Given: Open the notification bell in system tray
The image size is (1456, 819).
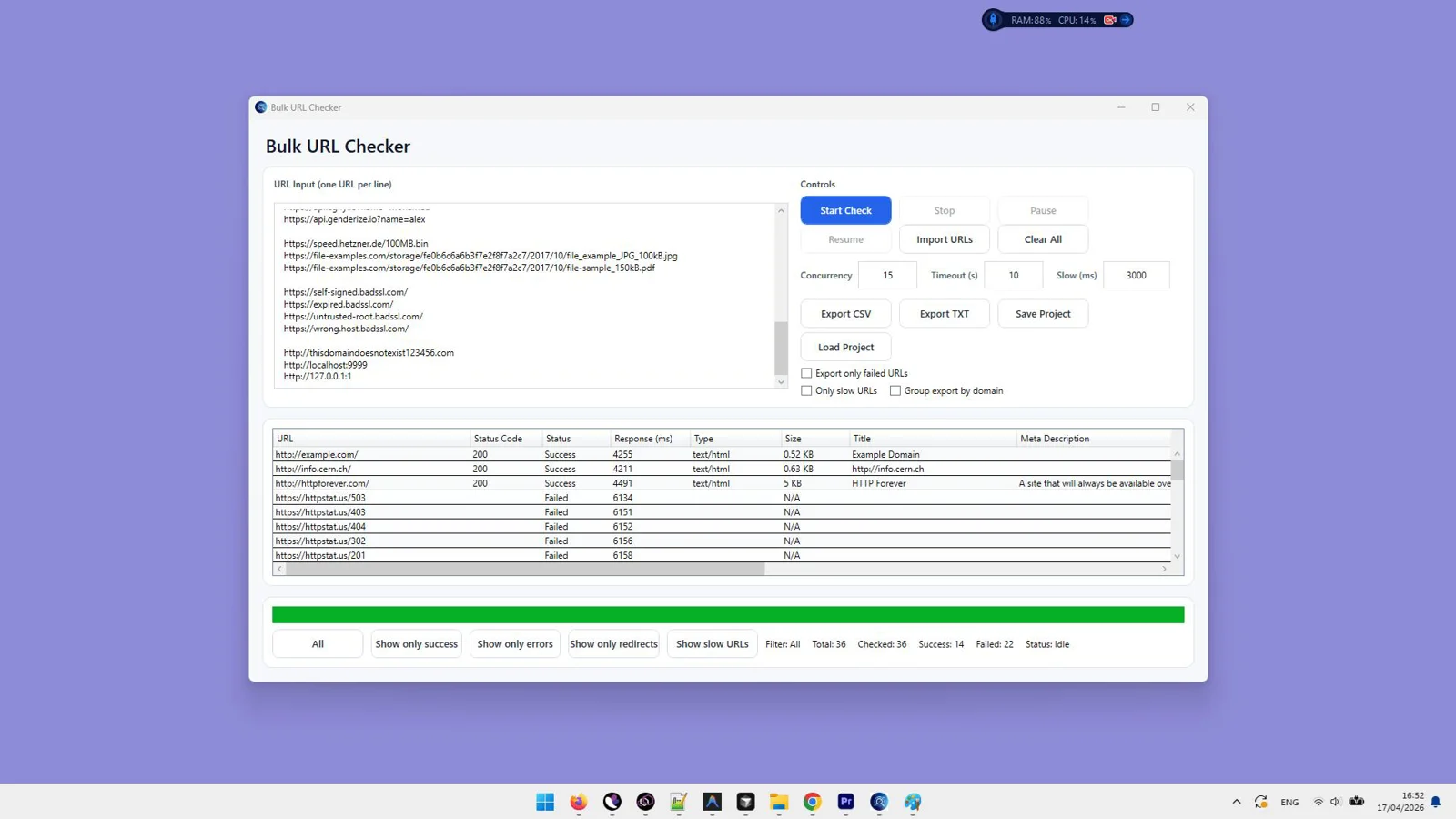Looking at the screenshot, I should [1436, 802].
